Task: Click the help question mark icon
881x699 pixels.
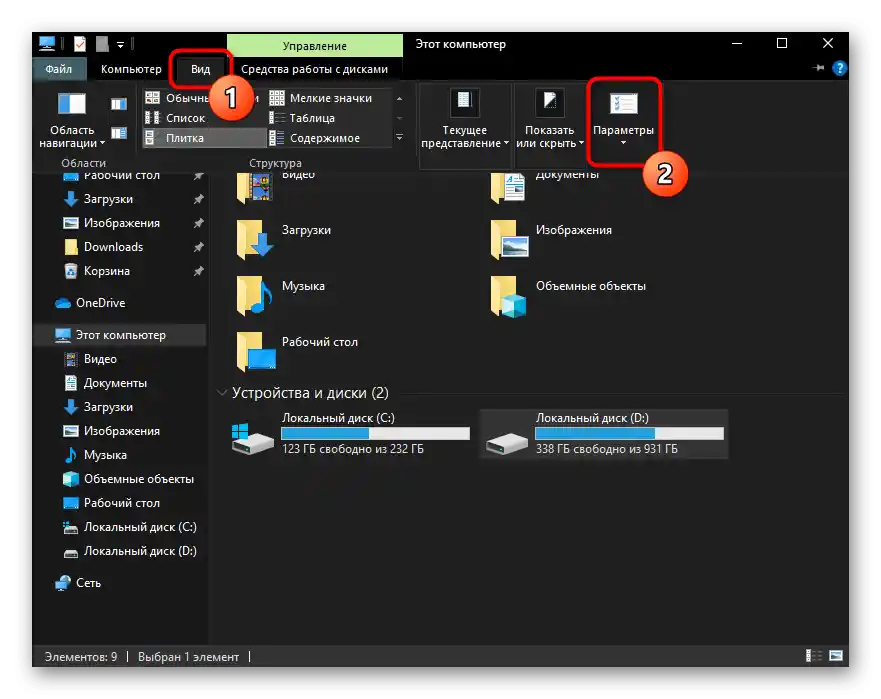Action: tap(839, 68)
